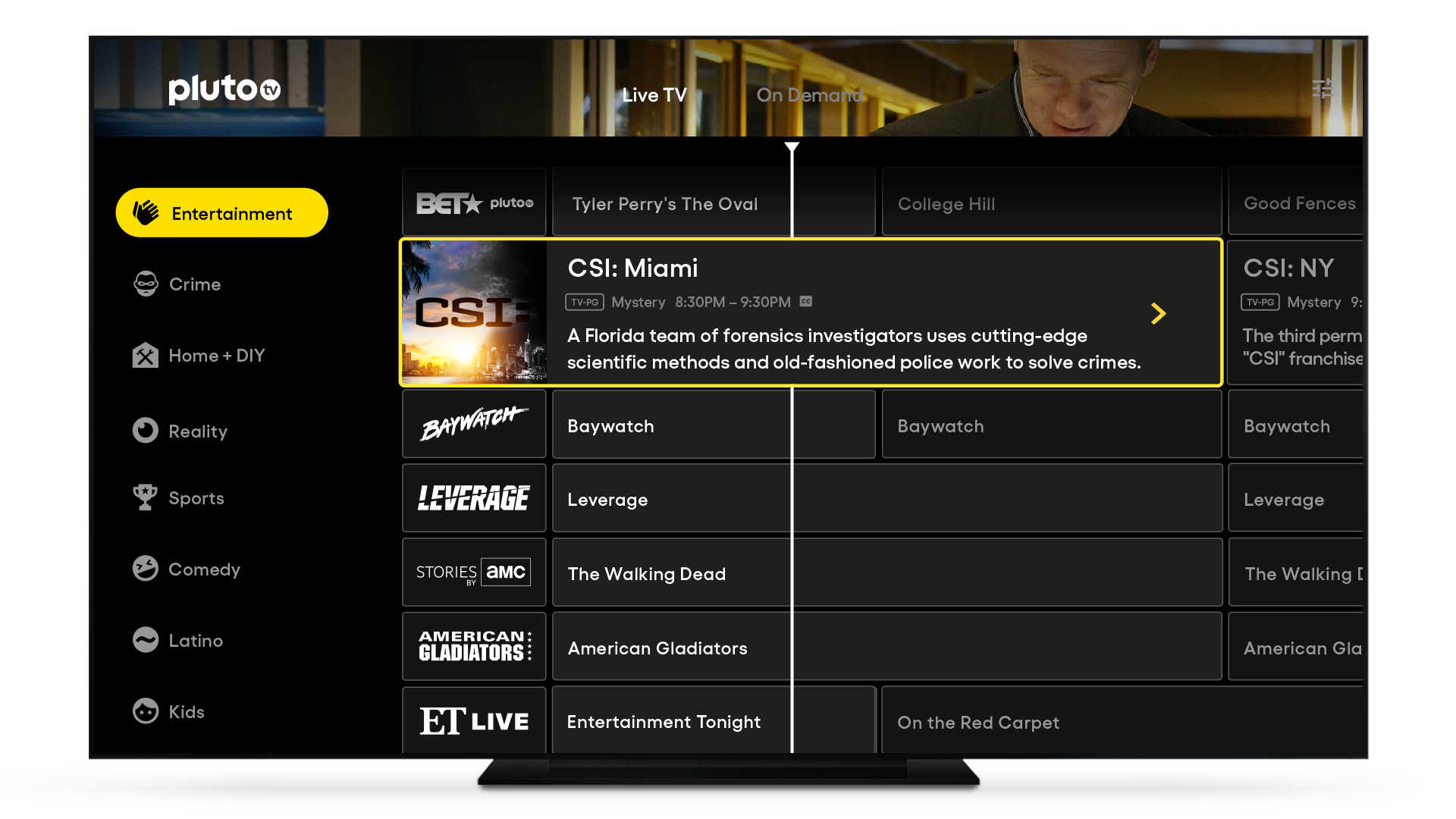The height and width of the screenshot is (819, 1456).
Task: Select the Comedy category icon
Action: pyautogui.click(x=145, y=568)
